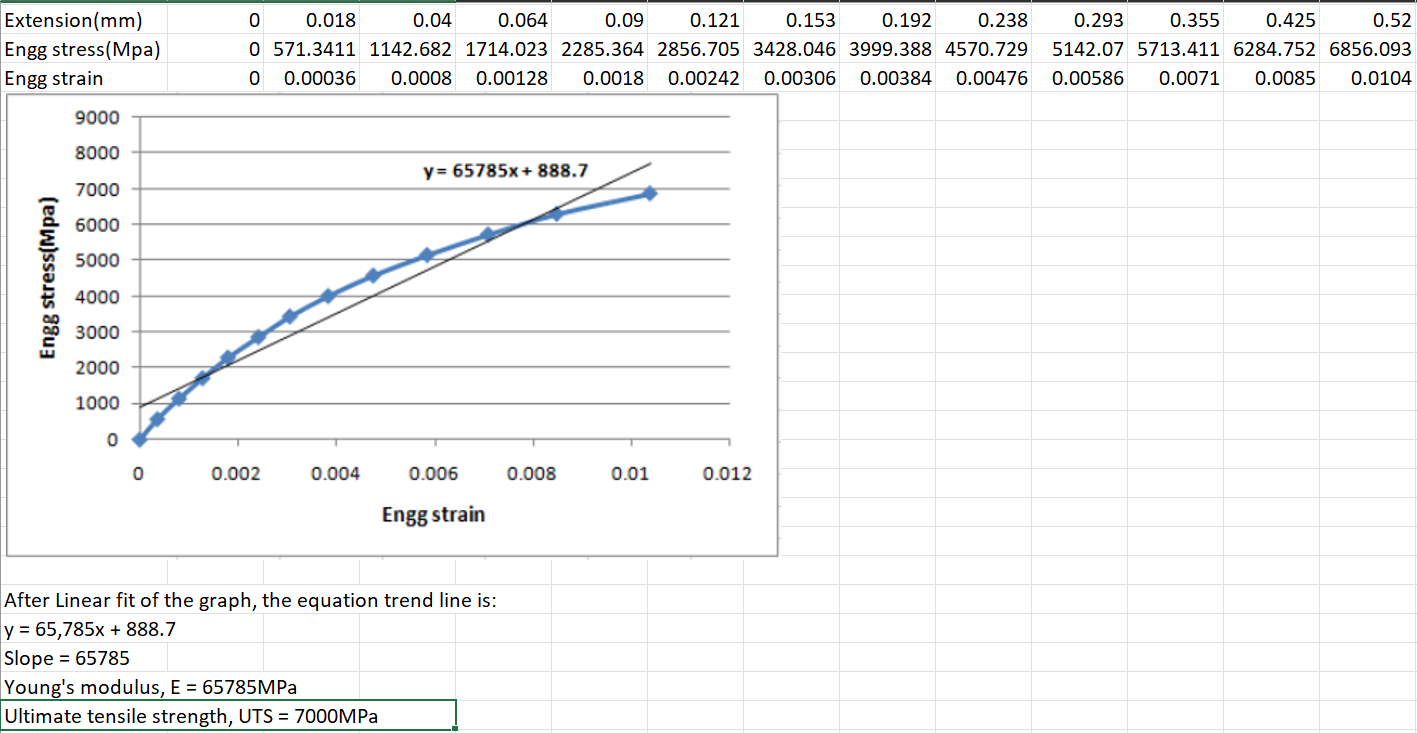The height and width of the screenshot is (733, 1417).
Task: Click the extension value 0.425 cell
Action: [1272, 21]
